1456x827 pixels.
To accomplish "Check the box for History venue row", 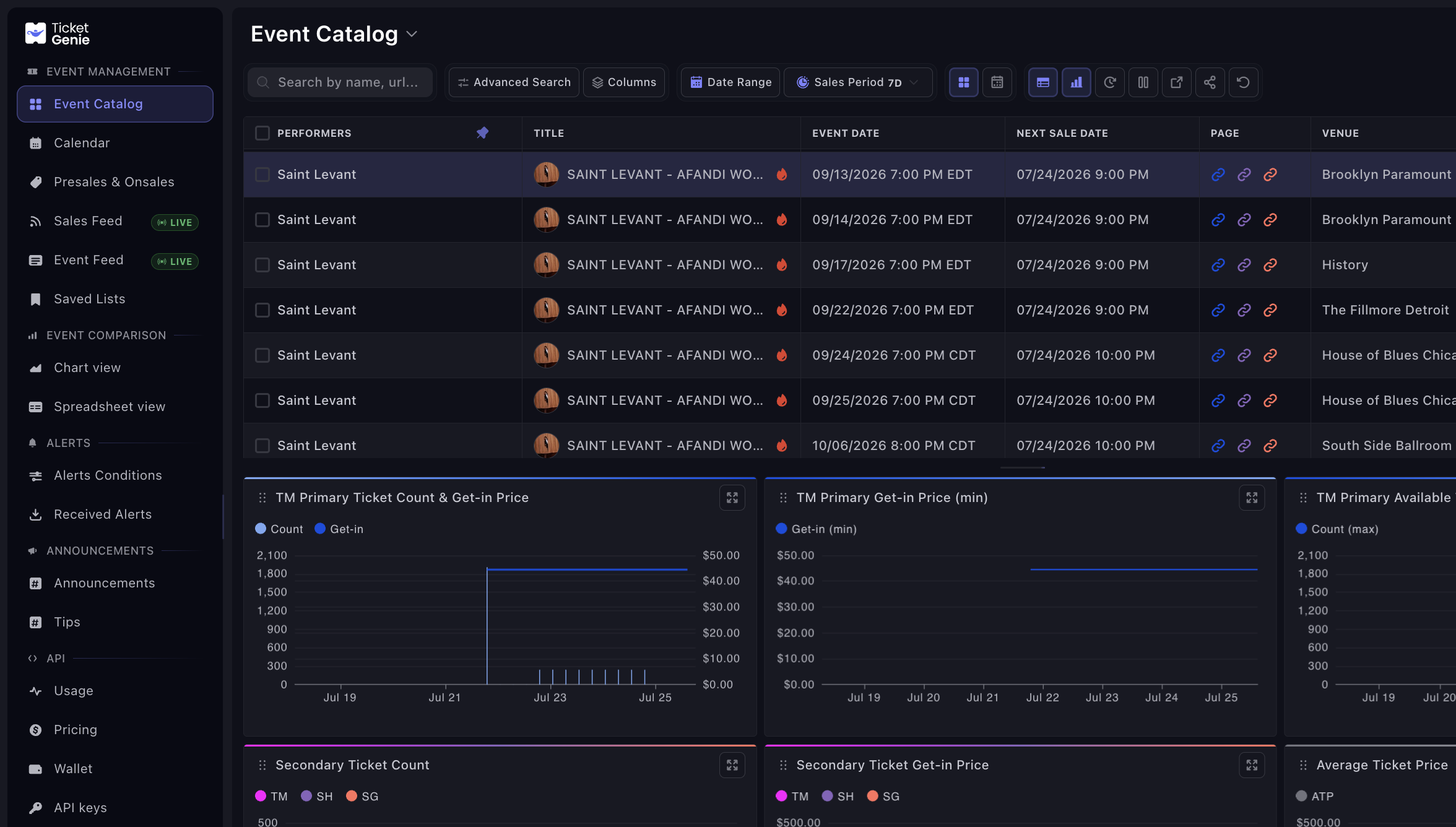I will (x=262, y=265).
